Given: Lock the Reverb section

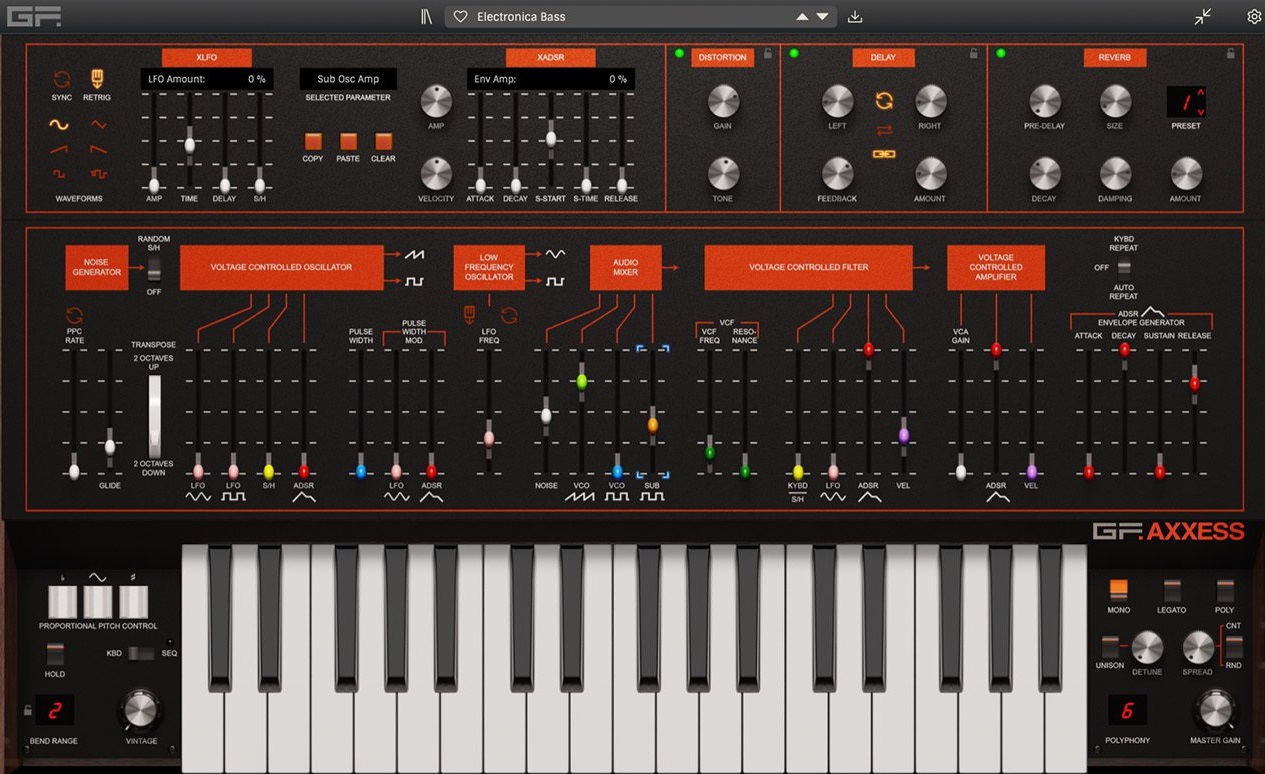Looking at the screenshot, I should tap(1230, 54).
